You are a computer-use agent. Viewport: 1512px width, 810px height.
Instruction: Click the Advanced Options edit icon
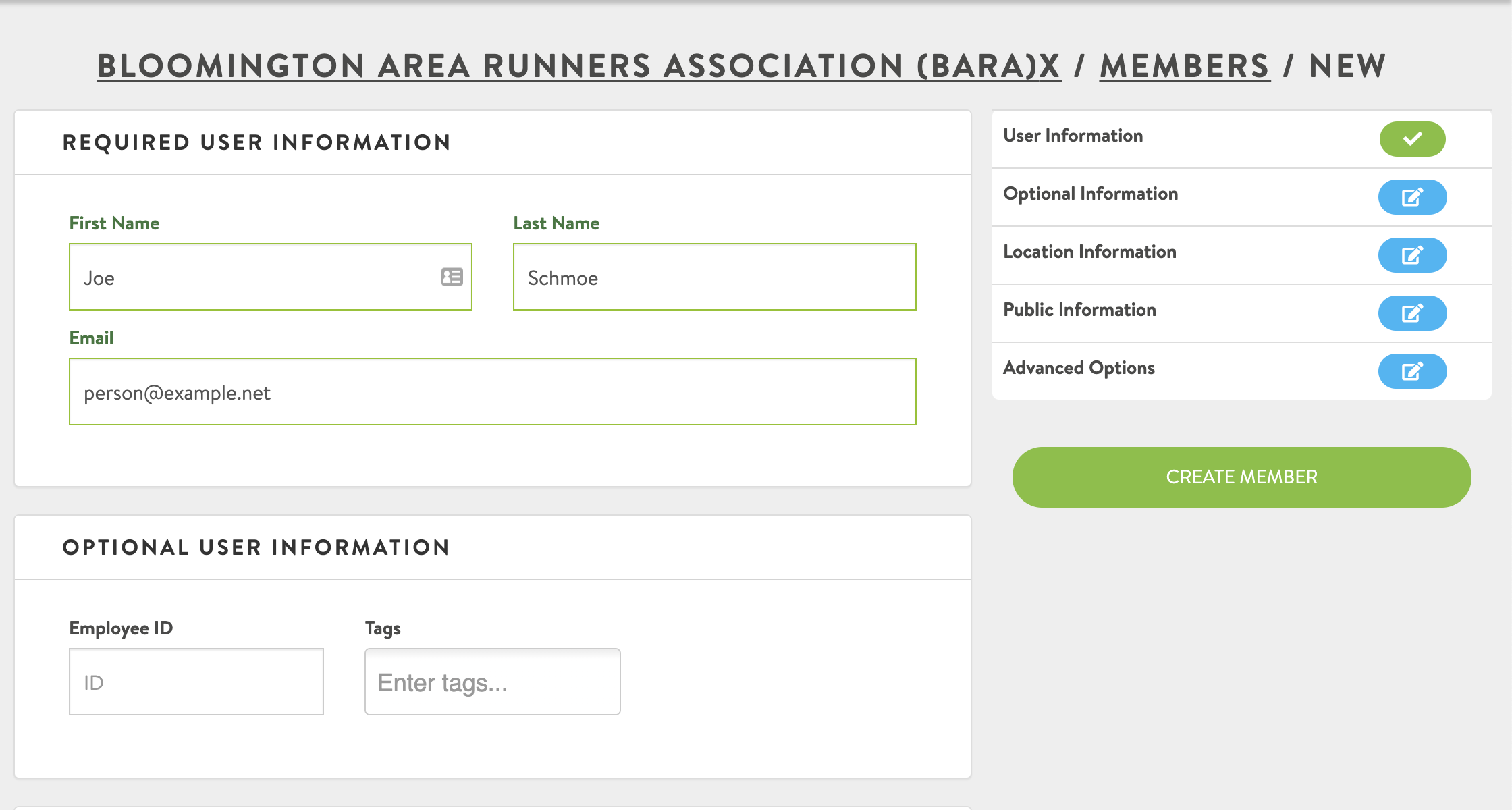(x=1412, y=371)
